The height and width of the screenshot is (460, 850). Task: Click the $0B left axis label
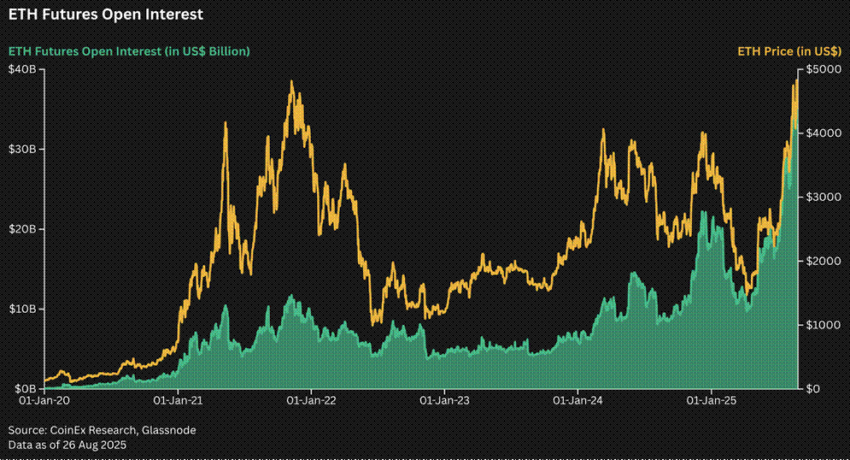[25, 389]
